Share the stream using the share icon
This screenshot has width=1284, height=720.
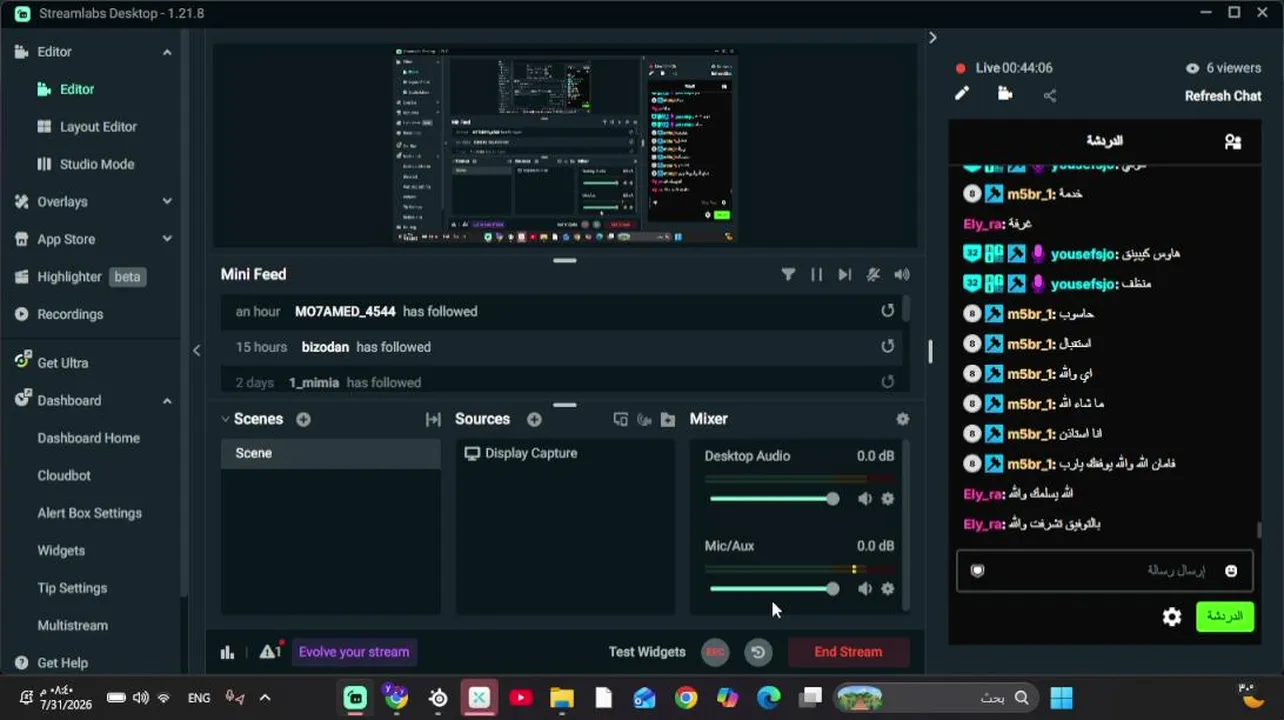[x=1050, y=95]
